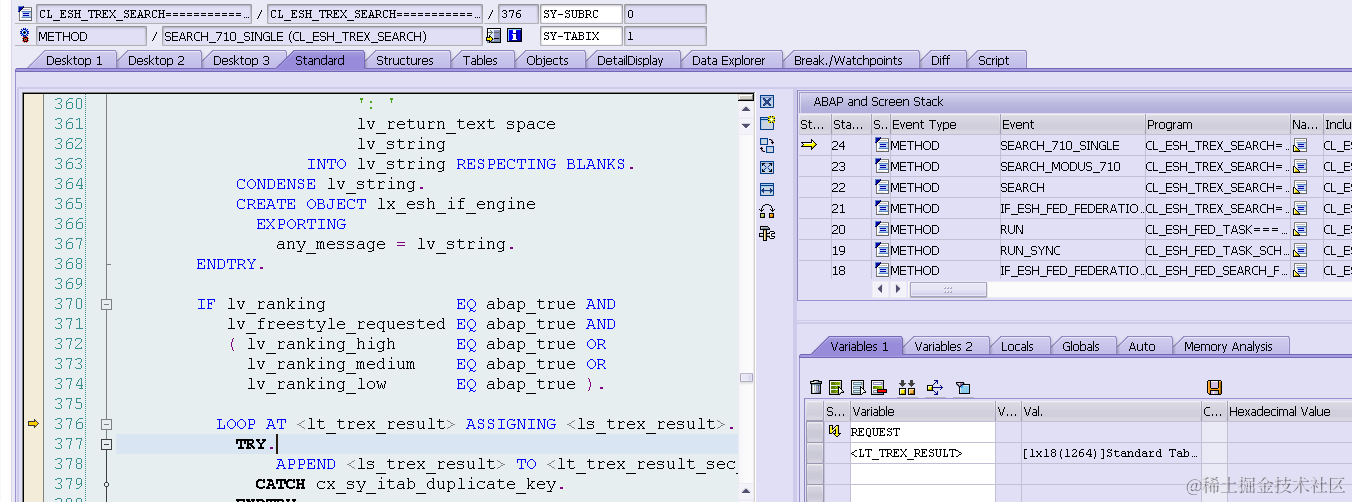Switch to Variables 2 tab
Screen dimensions: 1352x502
(x=943, y=346)
